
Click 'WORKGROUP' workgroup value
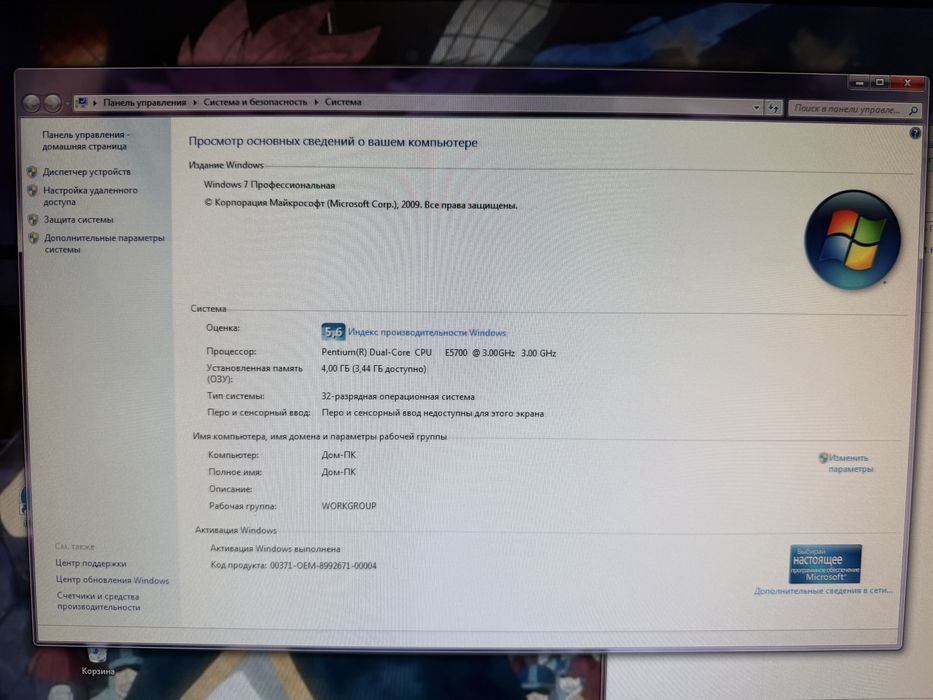(349, 506)
